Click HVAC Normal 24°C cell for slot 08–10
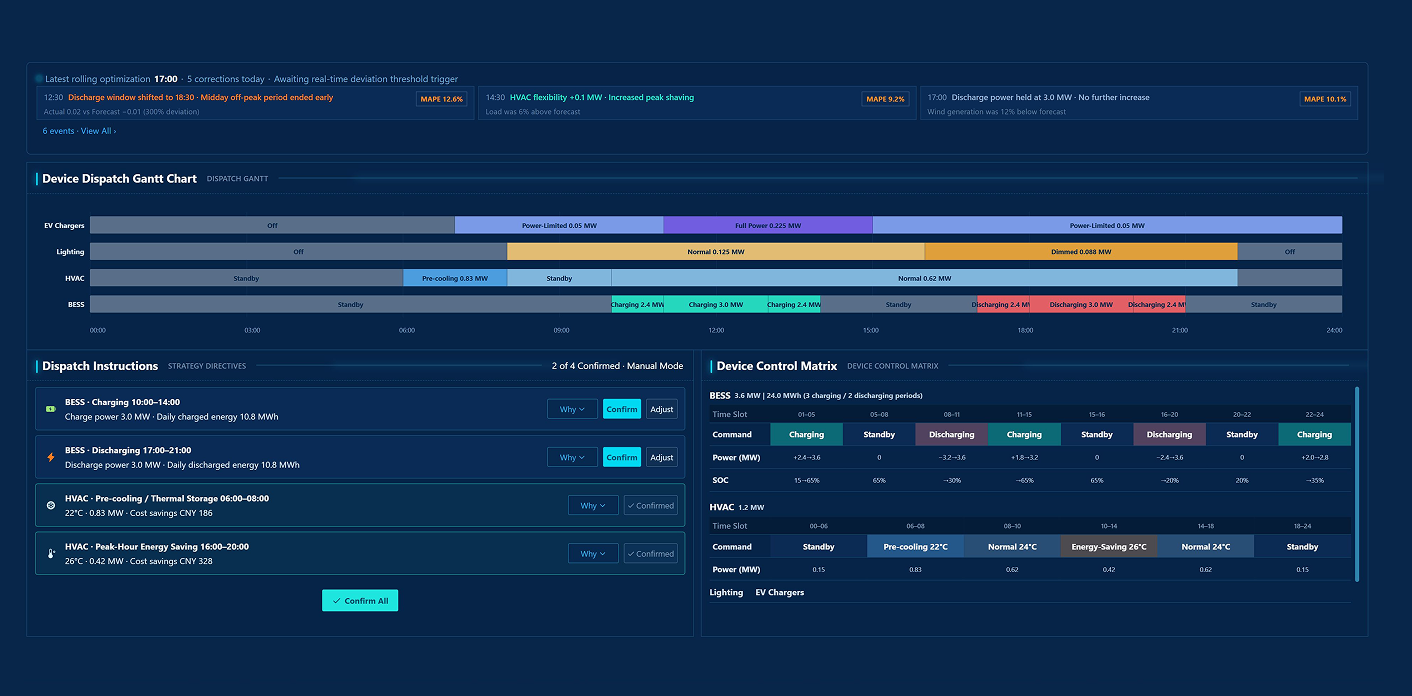 click(x=1012, y=546)
